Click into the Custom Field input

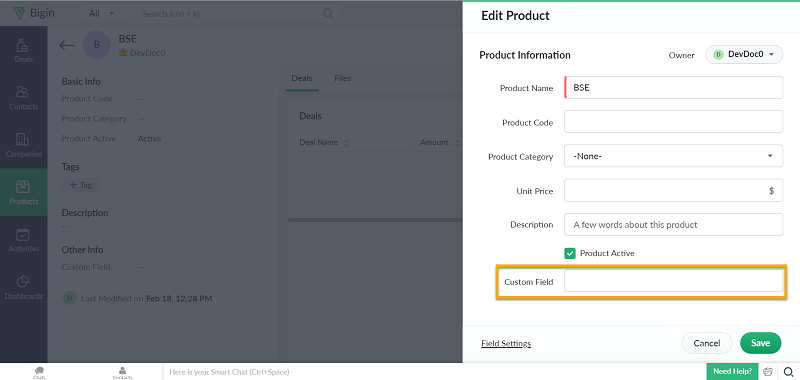673,281
